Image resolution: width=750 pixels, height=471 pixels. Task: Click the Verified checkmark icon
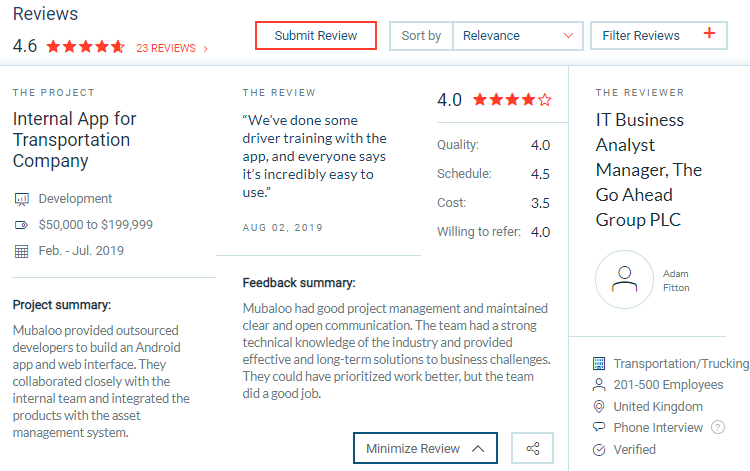(599, 449)
